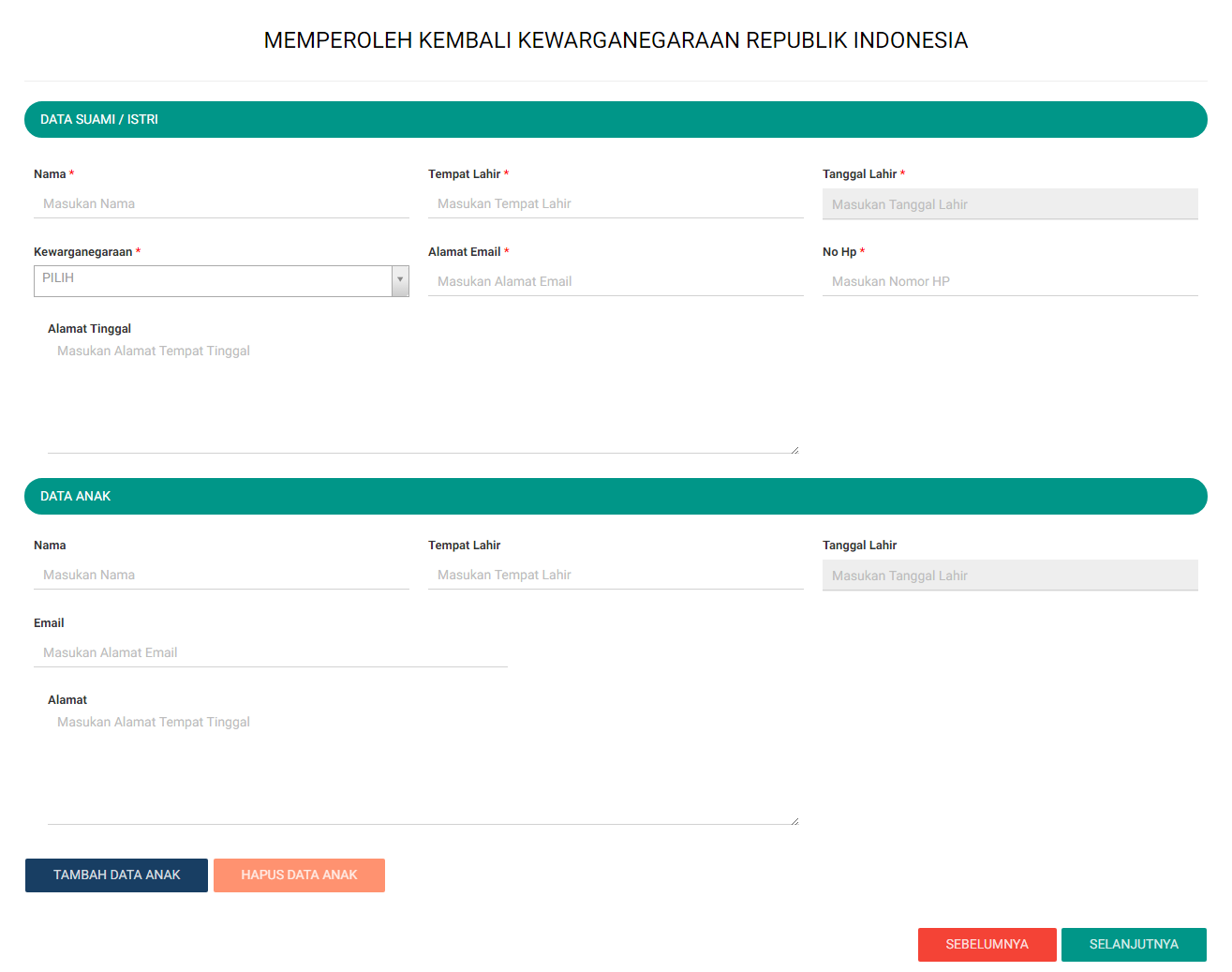Screen dimensions: 1232x972
Task: Focus the Alamat Email field for spouse
Action: (616, 281)
